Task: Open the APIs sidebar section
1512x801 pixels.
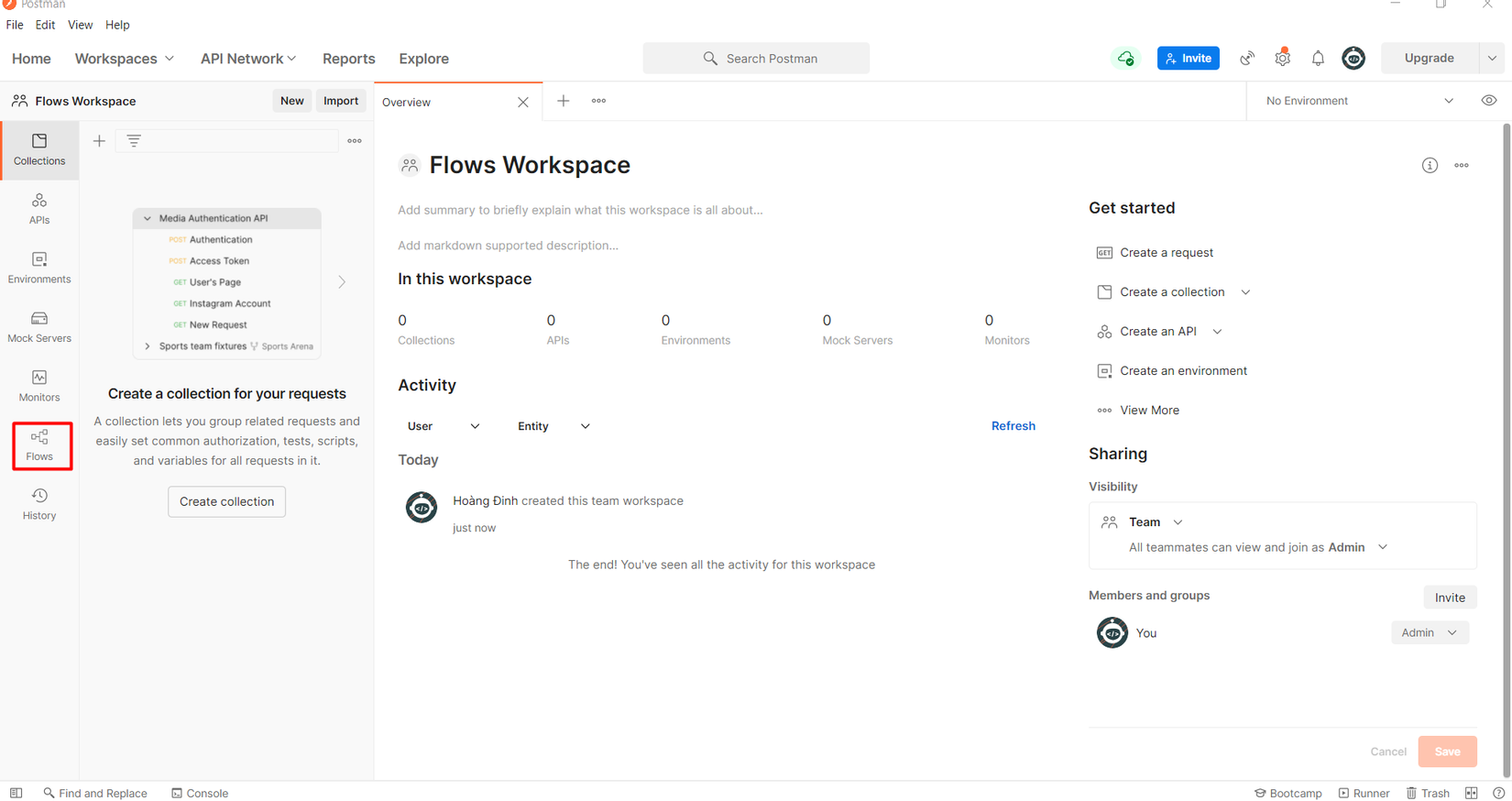Action: (x=39, y=208)
